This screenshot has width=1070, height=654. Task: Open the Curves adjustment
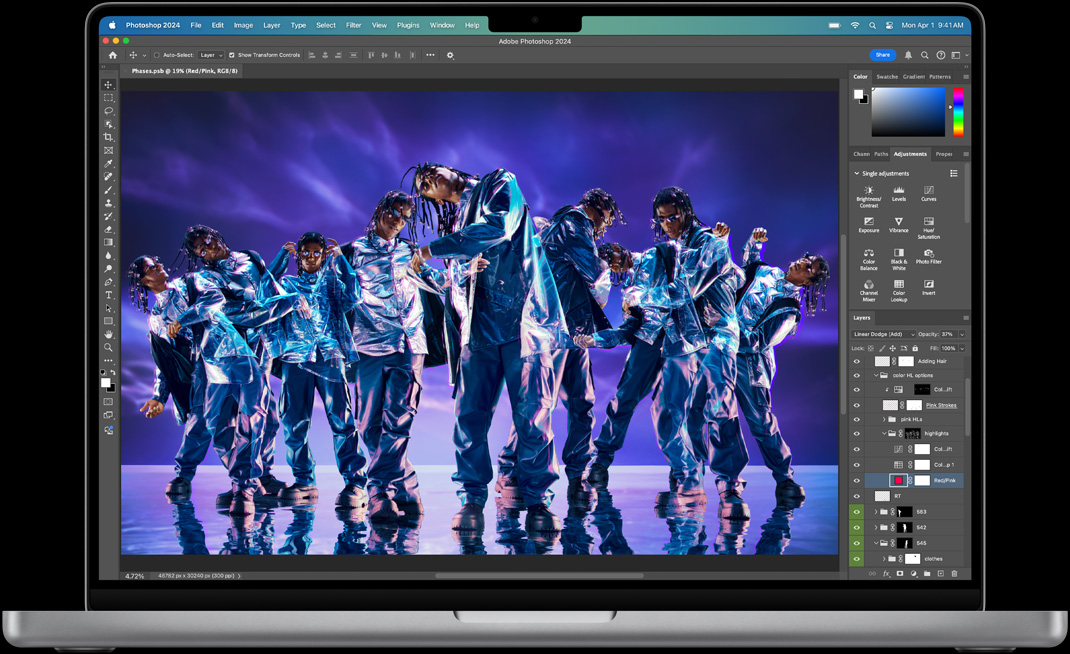click(928, 192)
